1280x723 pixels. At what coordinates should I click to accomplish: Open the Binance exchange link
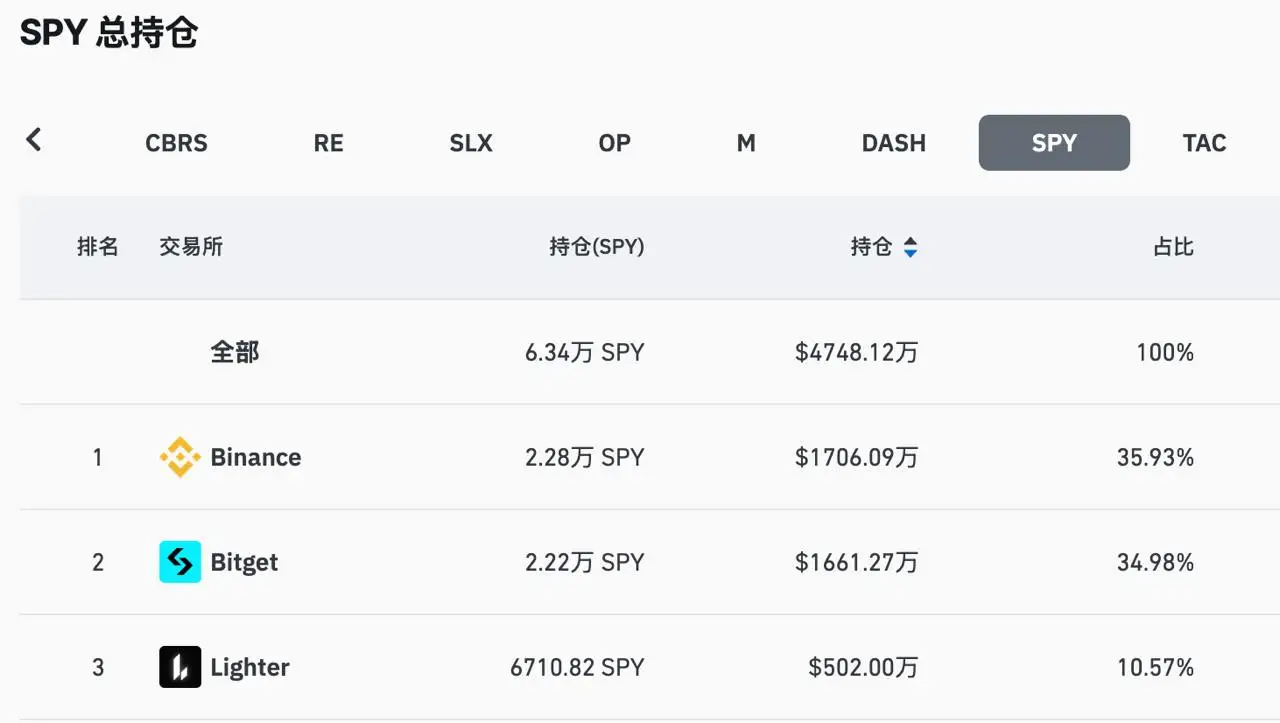click(x=256, y=457)
